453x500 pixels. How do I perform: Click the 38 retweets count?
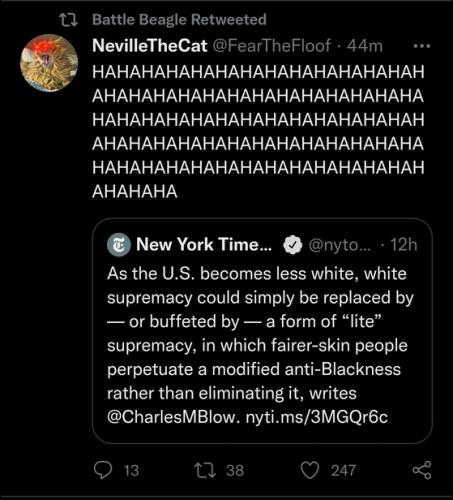(235, 470)
